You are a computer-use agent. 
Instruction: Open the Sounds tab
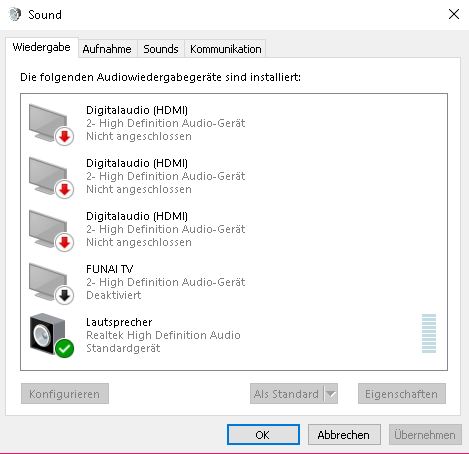(161, 49)
